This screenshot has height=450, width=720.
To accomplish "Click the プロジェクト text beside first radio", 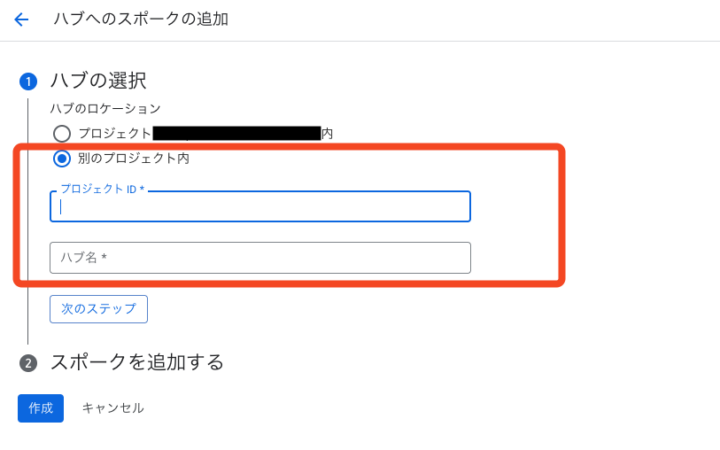I will [x=114, y=133].
